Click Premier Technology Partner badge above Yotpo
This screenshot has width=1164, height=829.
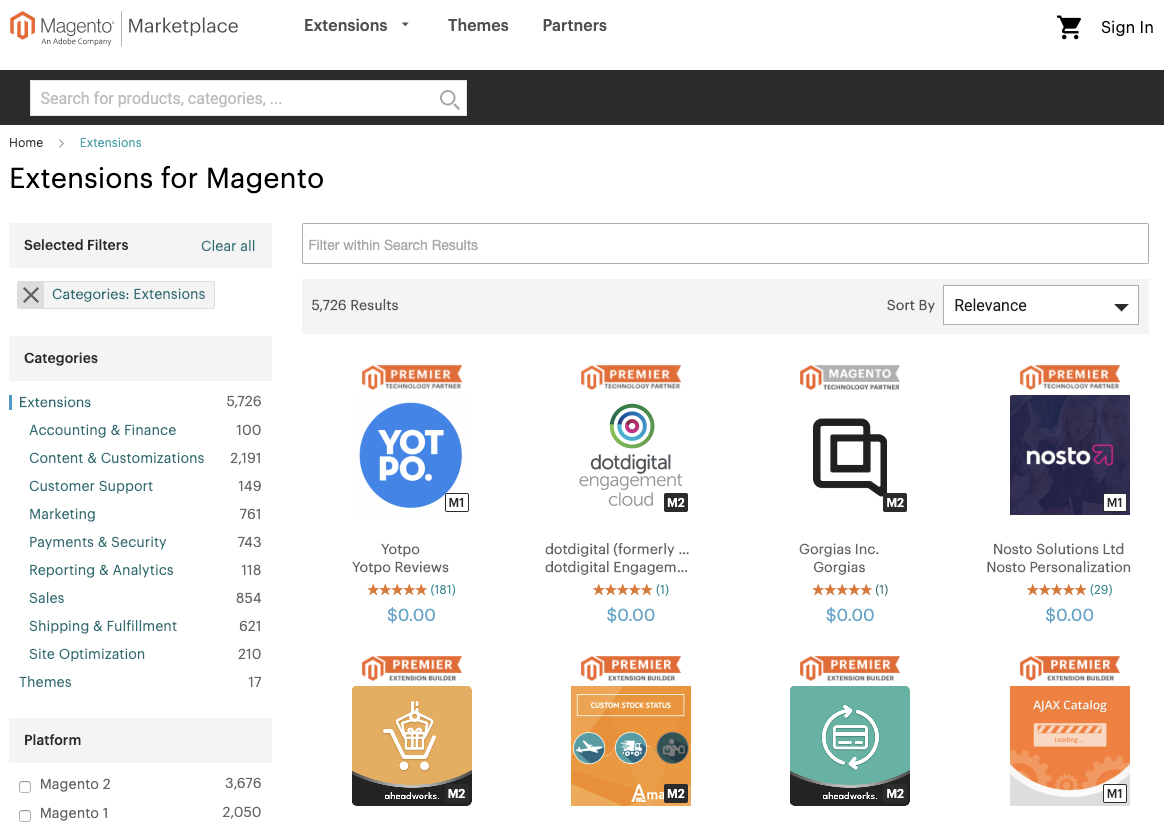coord(411,378)
